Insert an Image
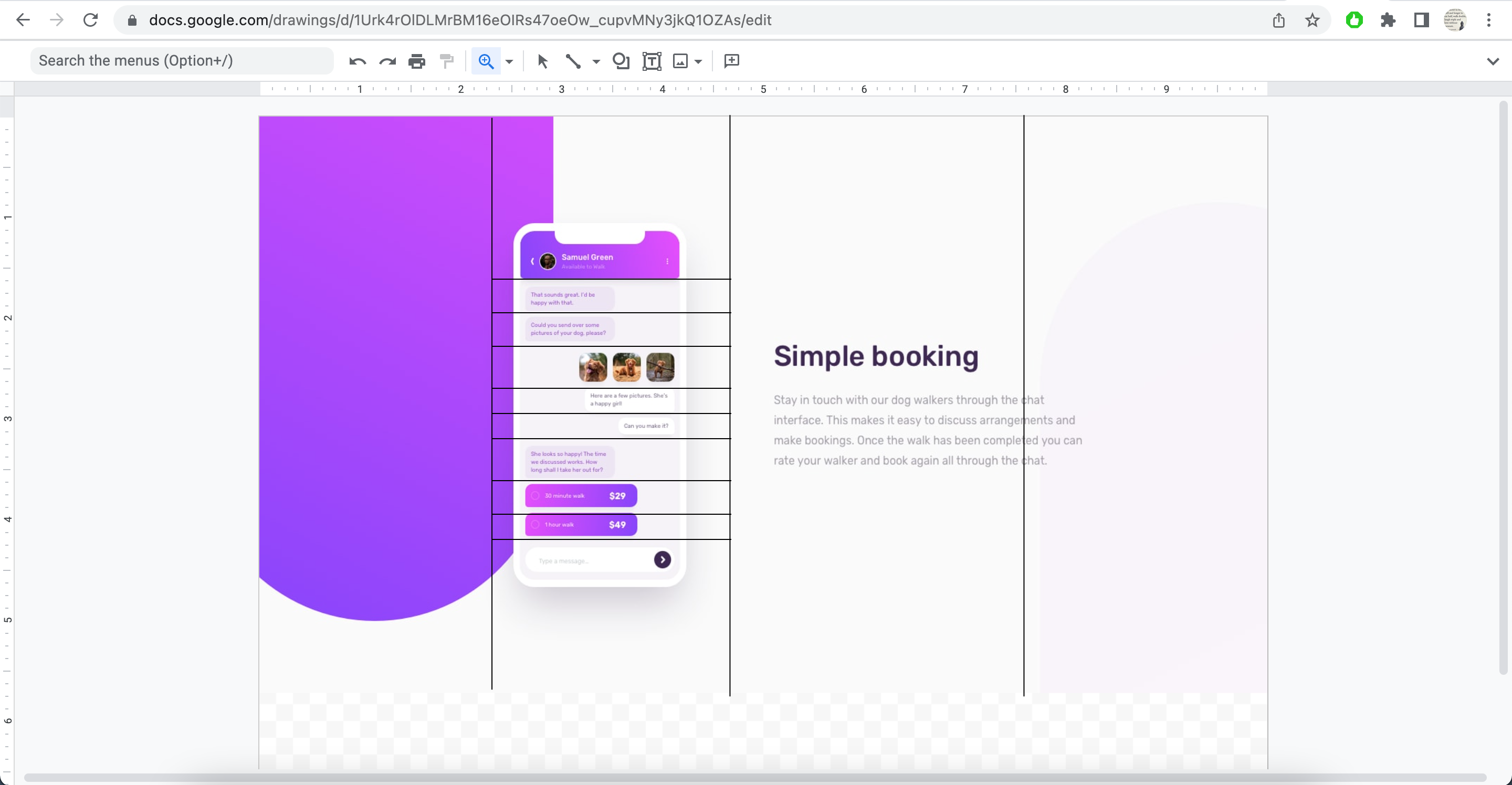The height and width of the screenshot is (785, 1512). pos(680,61)
